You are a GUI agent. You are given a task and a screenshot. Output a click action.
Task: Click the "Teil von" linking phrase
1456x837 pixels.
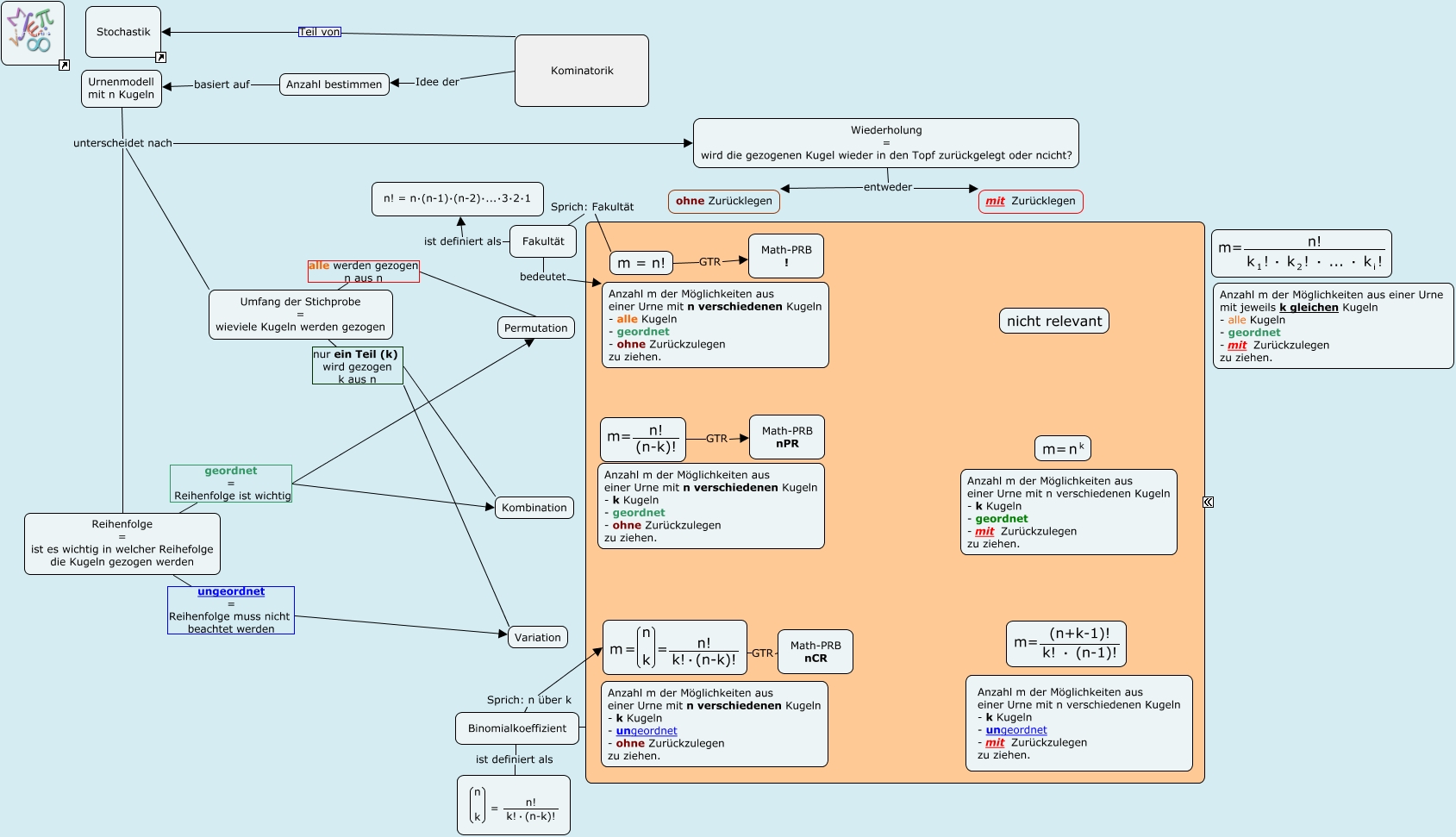pyautogui.click(x=320, y=32)
